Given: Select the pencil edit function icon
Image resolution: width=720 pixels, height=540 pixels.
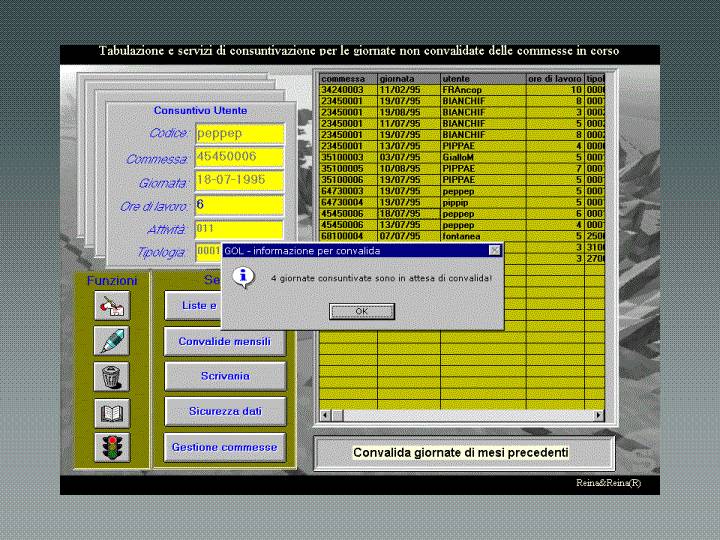Looking at the screenshot, I should (113, 341).
